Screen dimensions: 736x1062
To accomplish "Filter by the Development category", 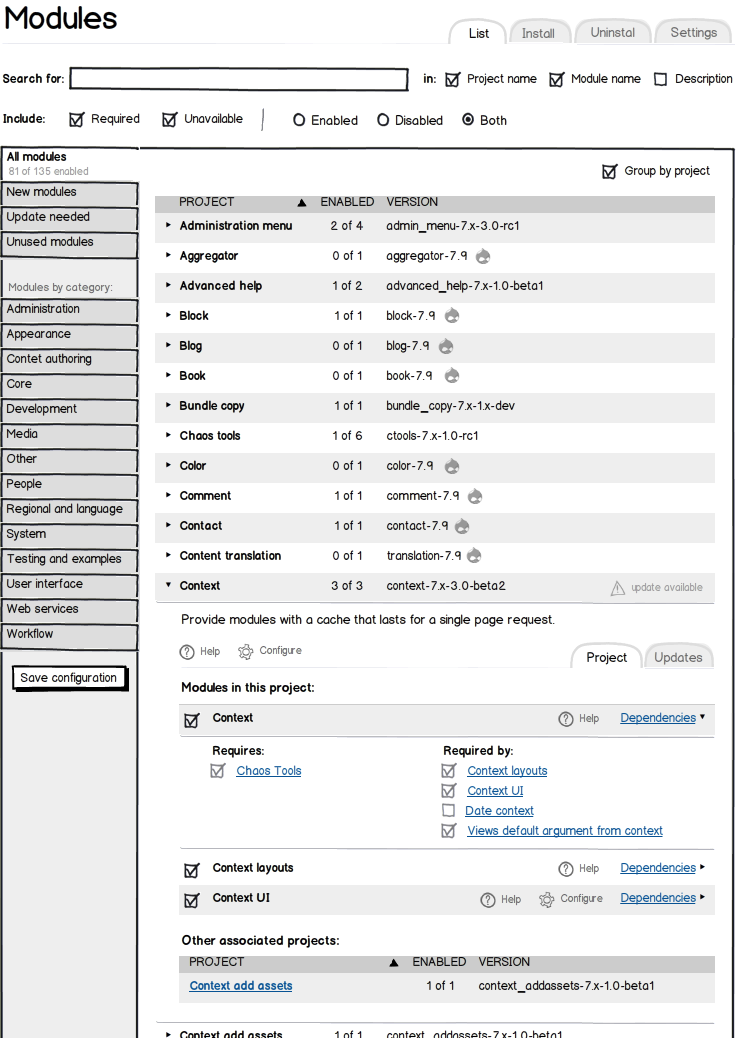I will [x=69, y=410].
